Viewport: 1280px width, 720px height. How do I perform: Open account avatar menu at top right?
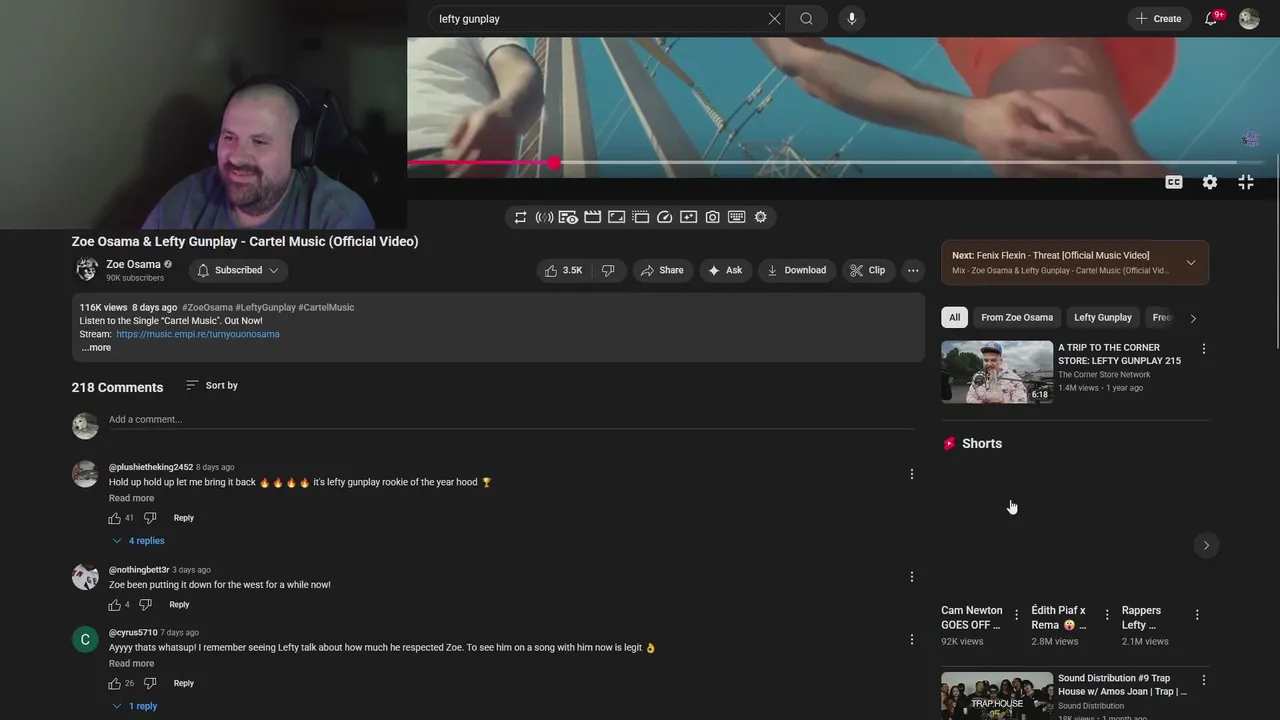click(x=1249, y=19)
